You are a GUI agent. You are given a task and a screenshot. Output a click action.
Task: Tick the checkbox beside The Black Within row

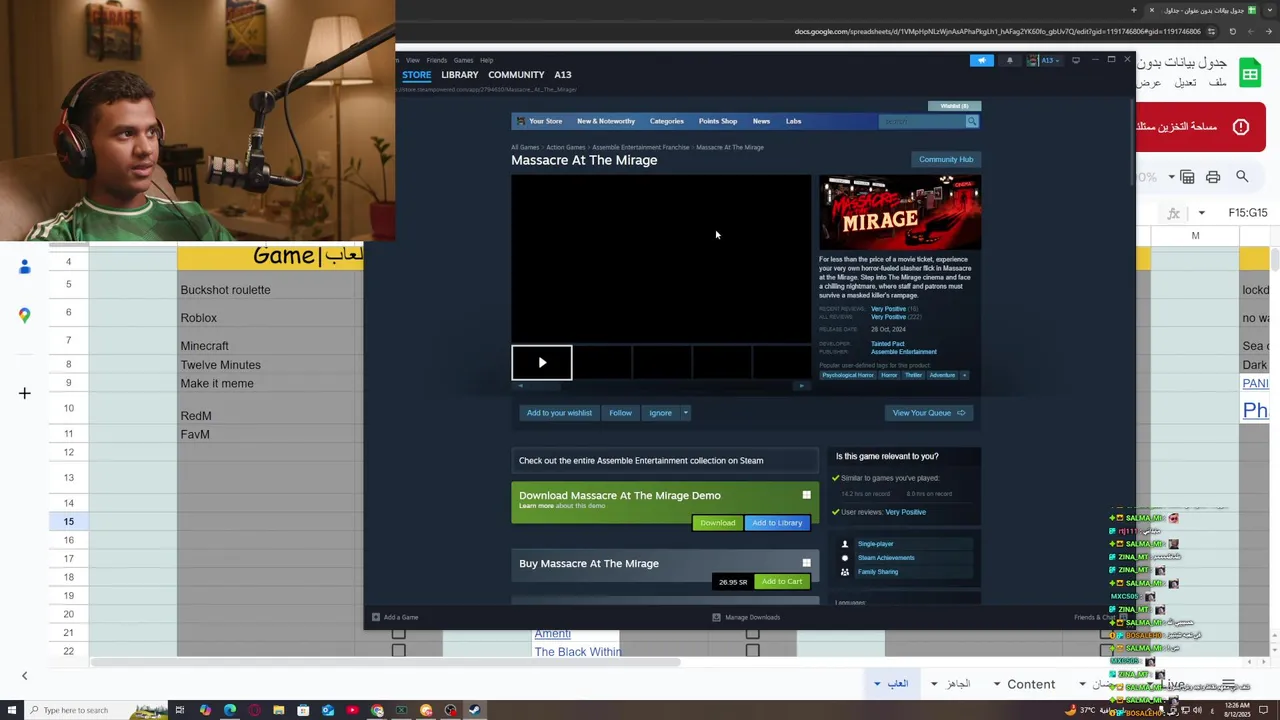(x=398, y=651)
